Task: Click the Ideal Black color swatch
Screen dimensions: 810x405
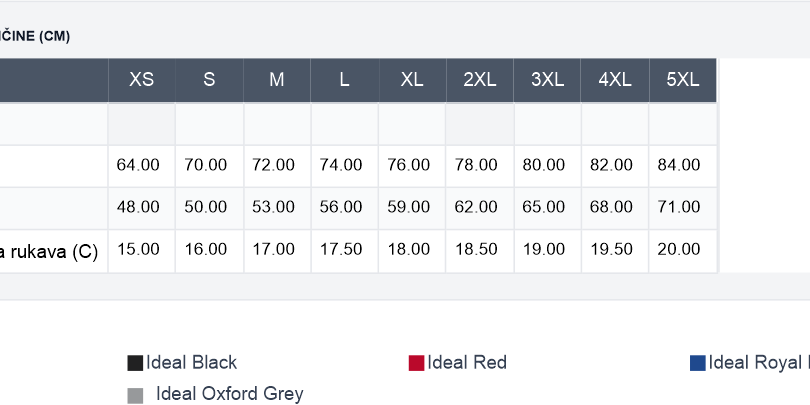Action: pos(135,363)
